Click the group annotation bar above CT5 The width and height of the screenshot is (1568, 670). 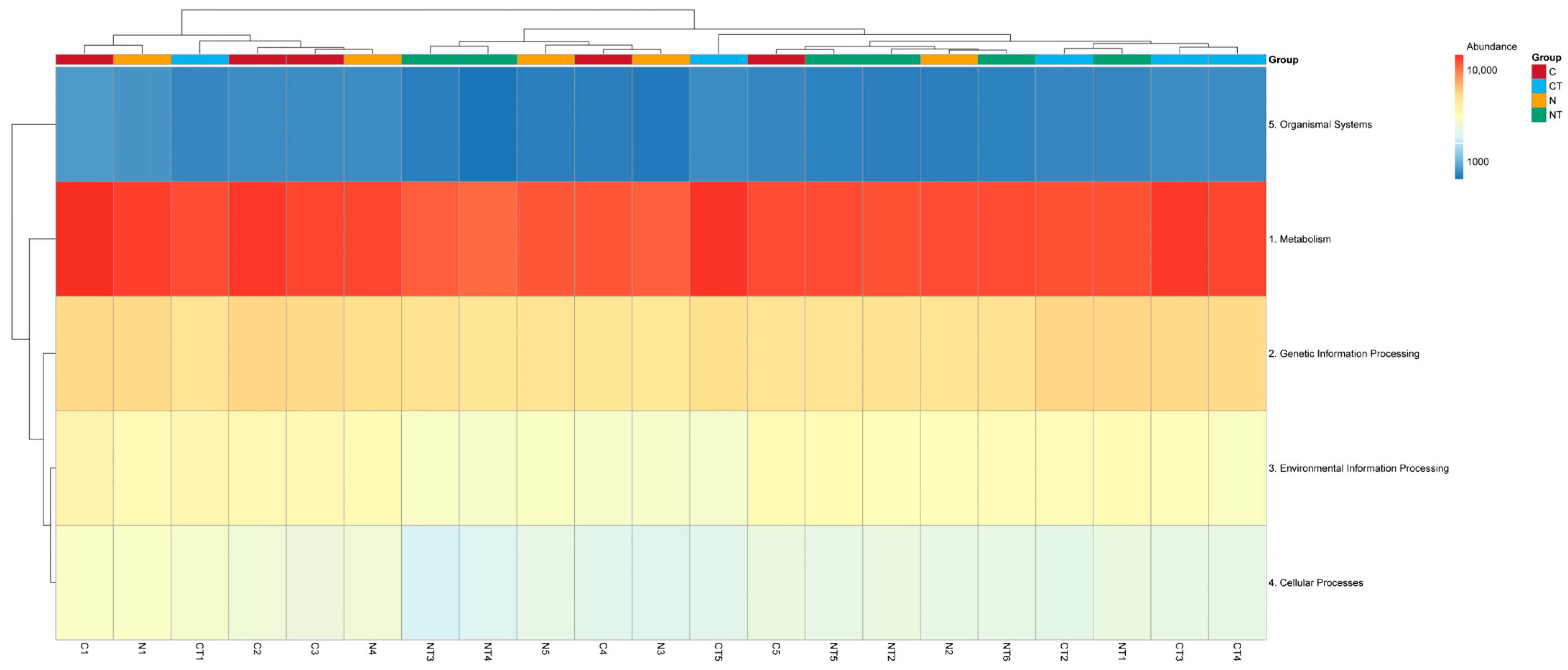pos(718,60)
